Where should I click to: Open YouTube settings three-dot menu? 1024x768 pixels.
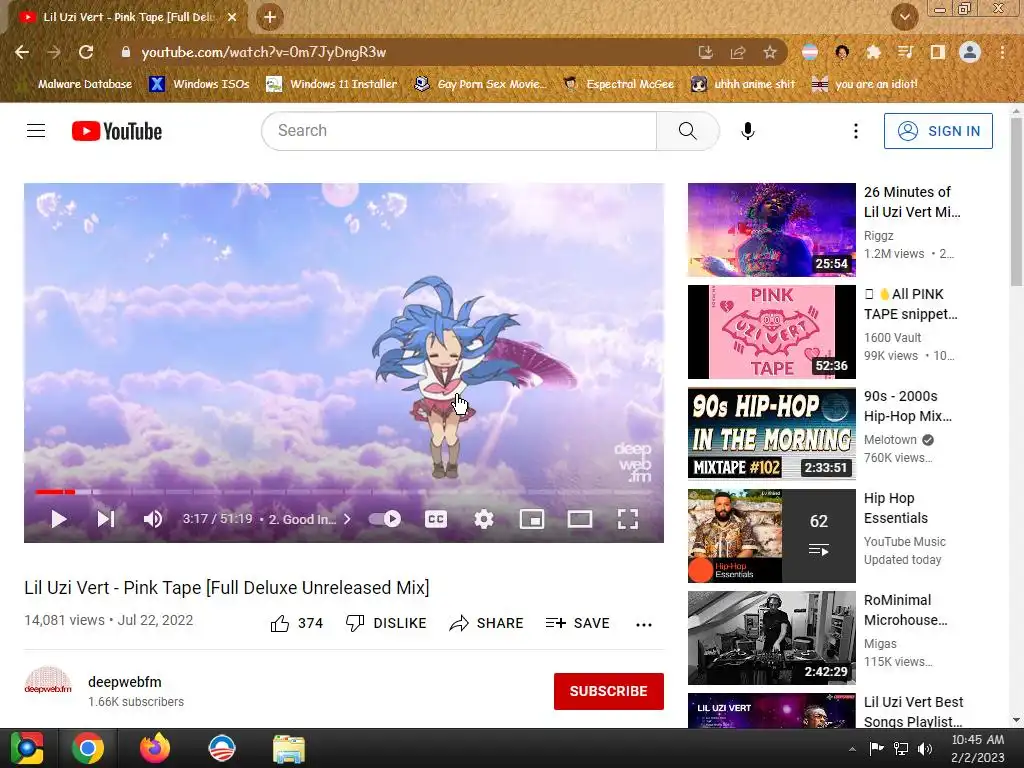pyautogui.click(x=856, y=131)
